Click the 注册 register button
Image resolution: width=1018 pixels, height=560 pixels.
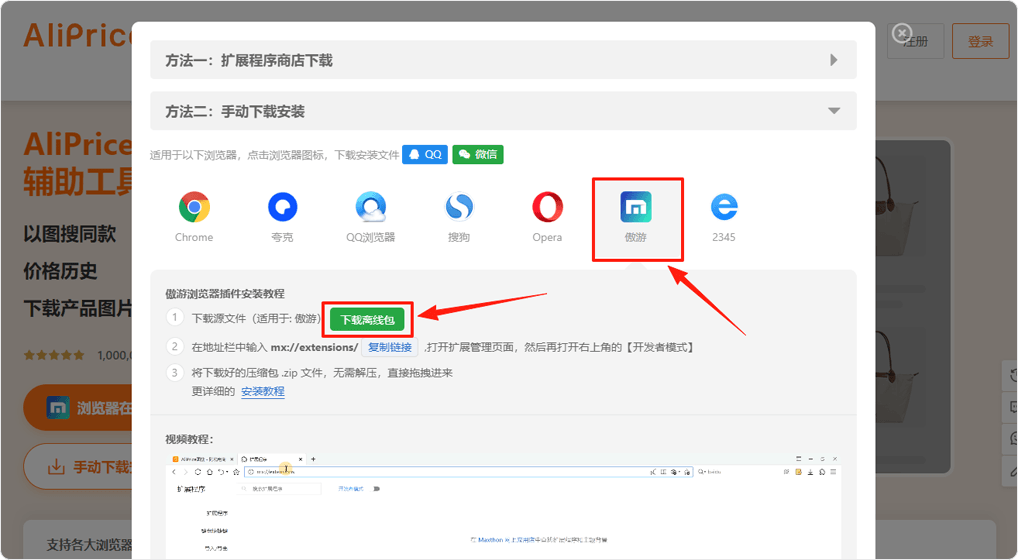coord(915,42)
